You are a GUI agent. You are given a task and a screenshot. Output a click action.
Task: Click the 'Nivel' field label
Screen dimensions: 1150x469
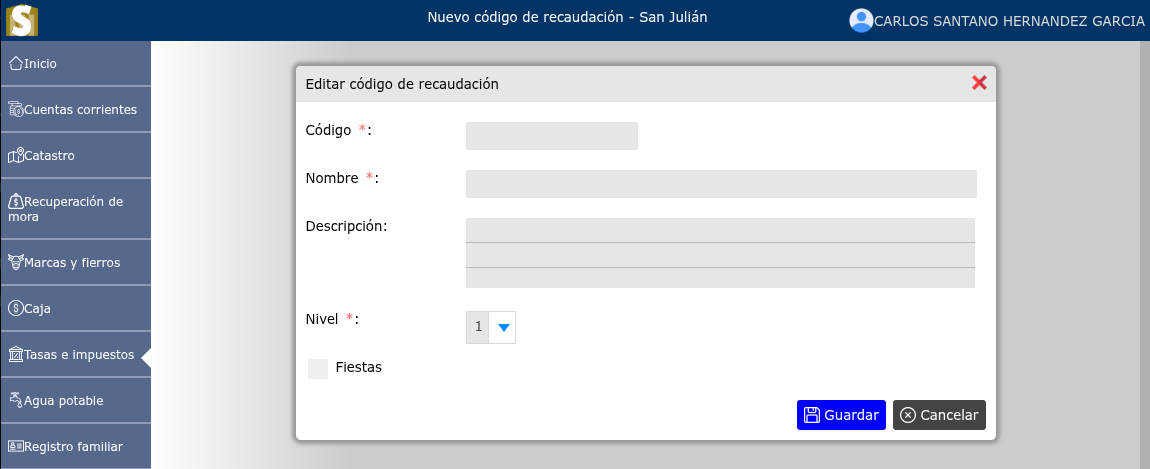322,319
